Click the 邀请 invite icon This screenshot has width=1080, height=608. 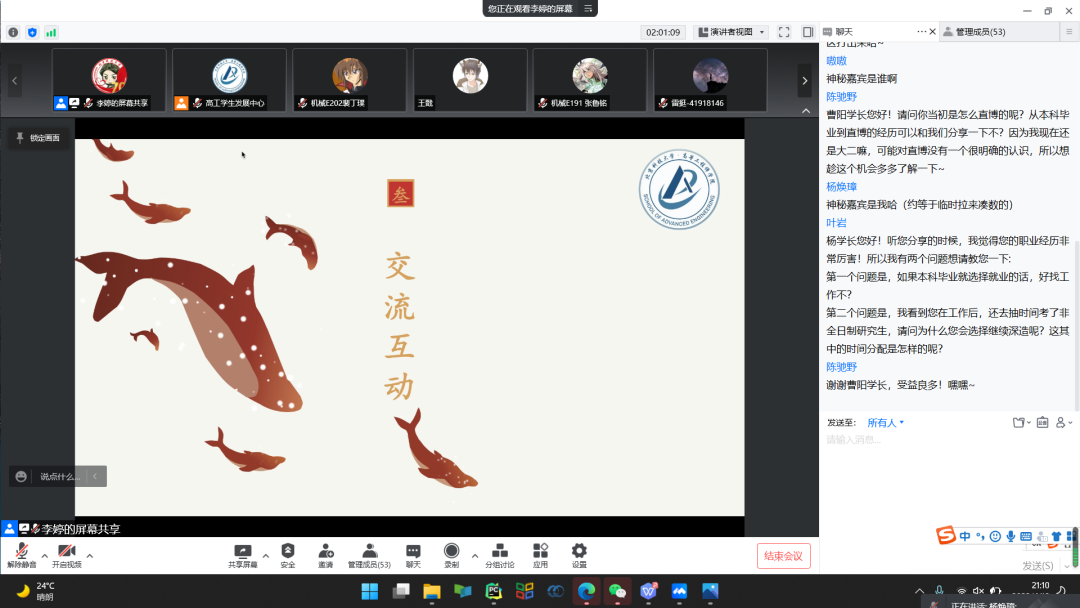pos(326,551)
